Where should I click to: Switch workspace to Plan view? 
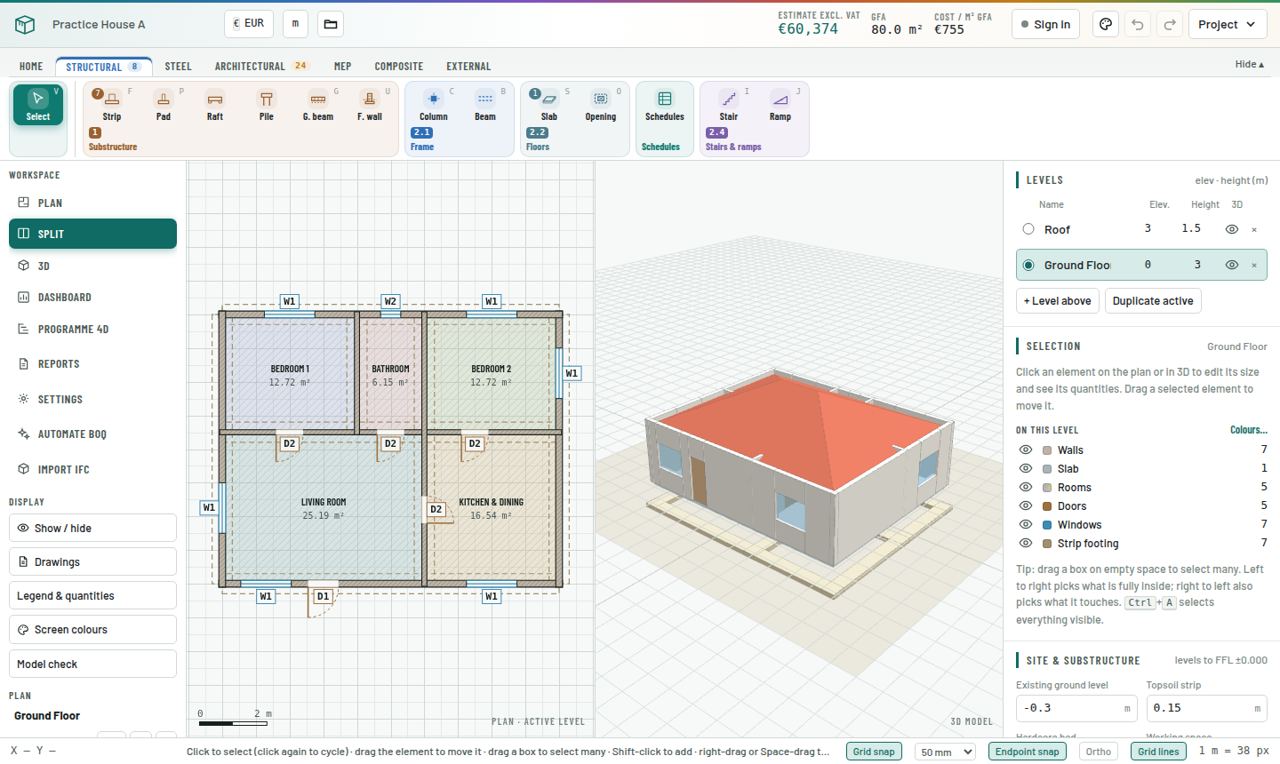[x=93, y=203]
